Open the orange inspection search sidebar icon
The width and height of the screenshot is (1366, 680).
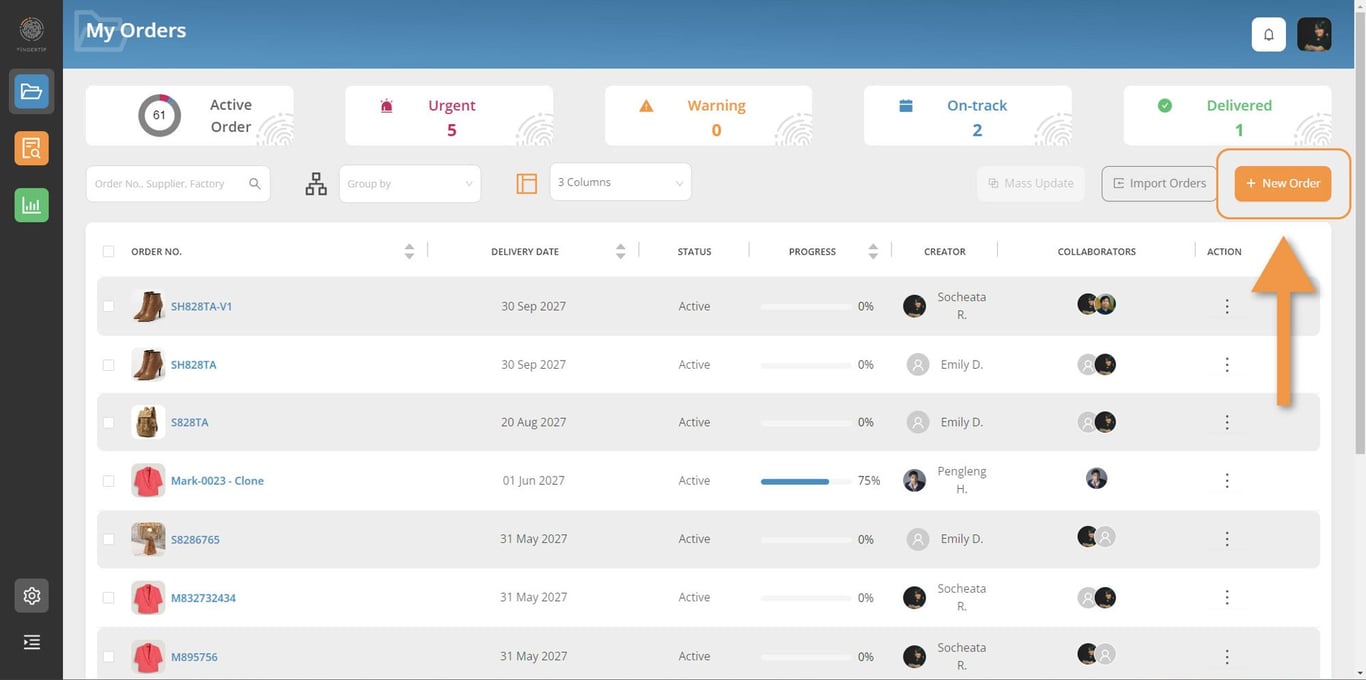32,149
